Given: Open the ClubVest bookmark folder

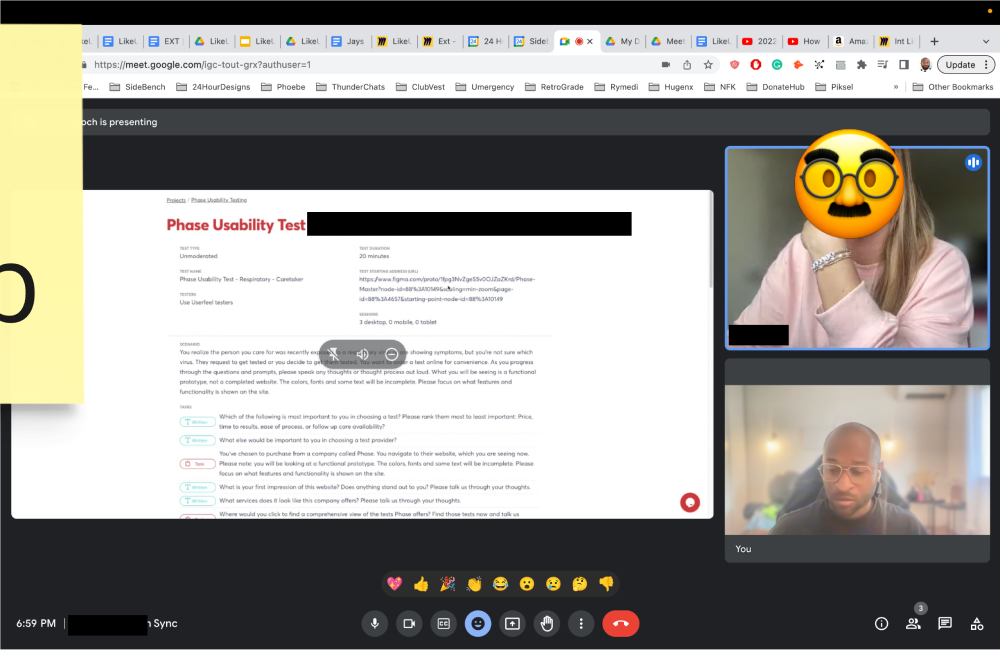Looking at the screenshot, I should pyautogui.click(x=420, y=87).
